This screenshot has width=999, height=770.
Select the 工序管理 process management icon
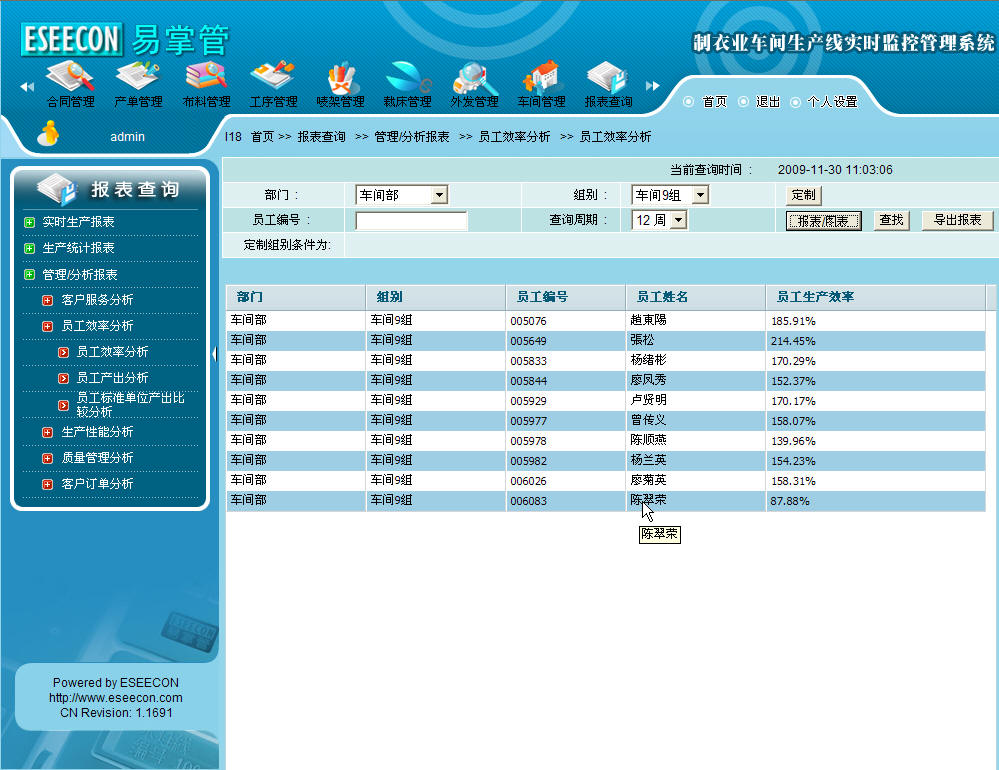(x=273, y=78)
